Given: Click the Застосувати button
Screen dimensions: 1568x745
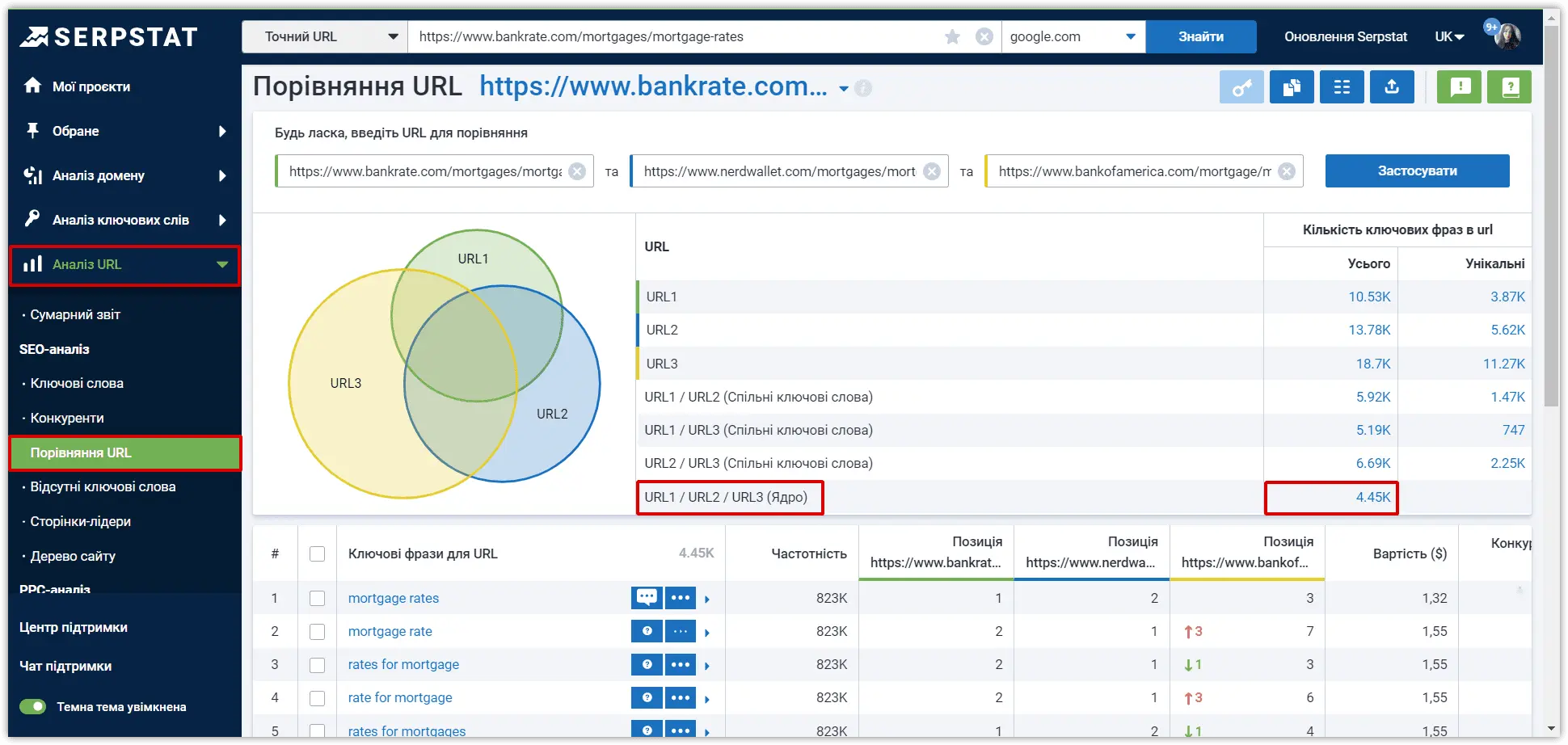Looking at the screenshot, I should point(1417,171).
